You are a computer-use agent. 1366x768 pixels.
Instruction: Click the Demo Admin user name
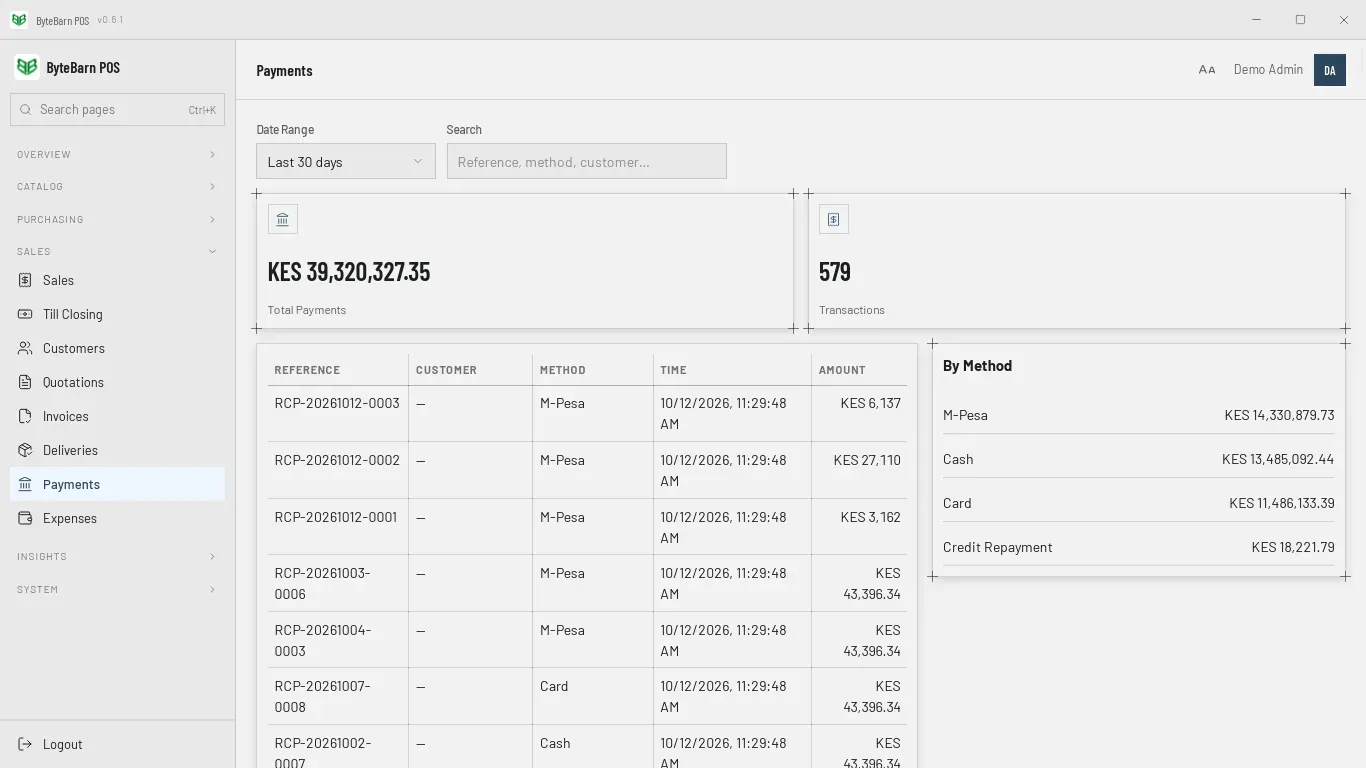[1268, 70]
